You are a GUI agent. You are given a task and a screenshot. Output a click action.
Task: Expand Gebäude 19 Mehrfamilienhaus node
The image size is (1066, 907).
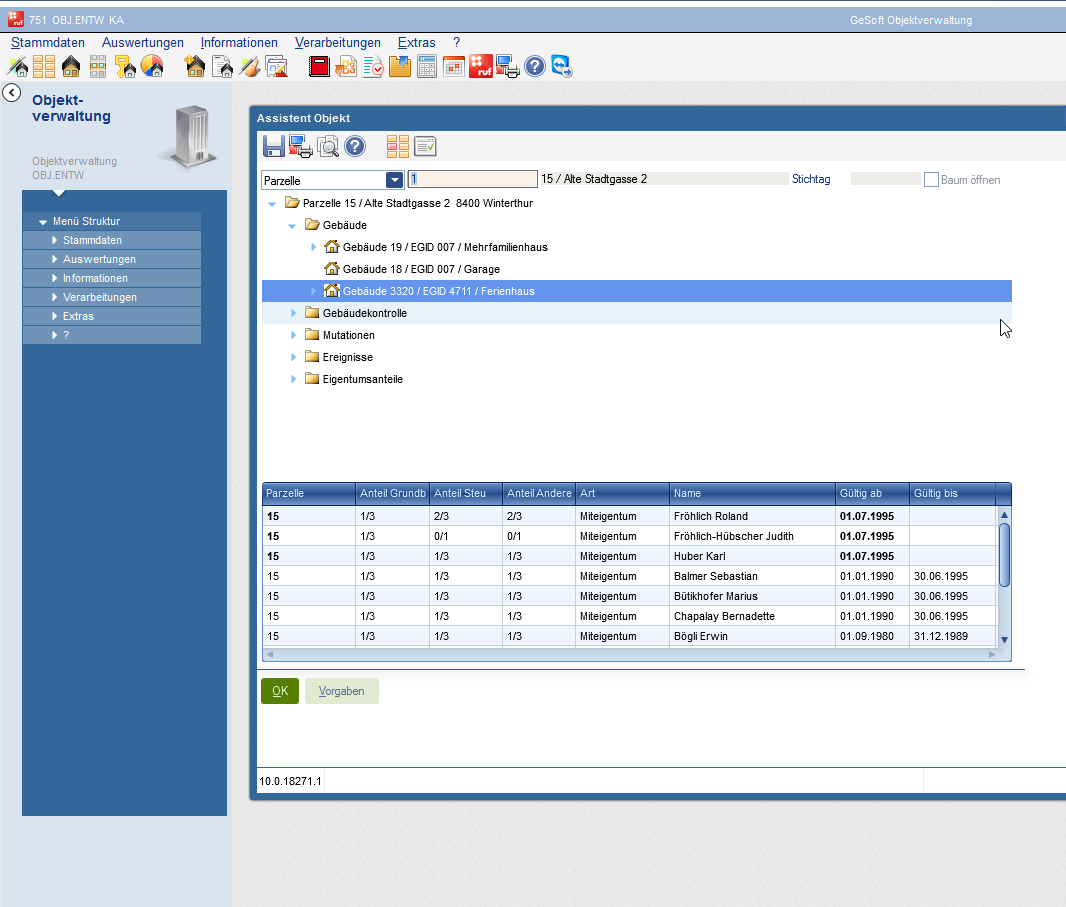tap(313, 247)
